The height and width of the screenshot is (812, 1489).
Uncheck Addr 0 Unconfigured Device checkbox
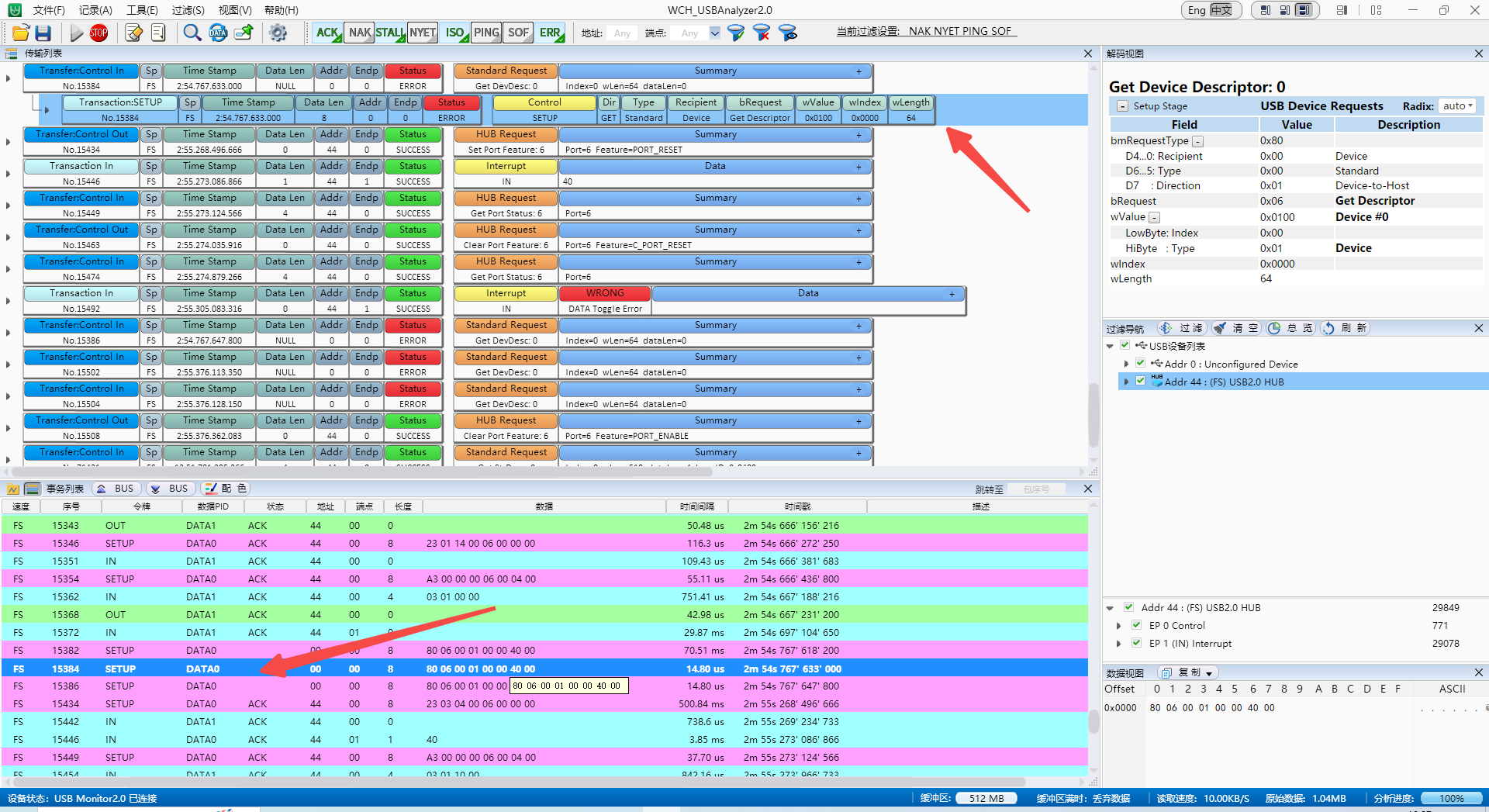tap(1140, 363)
